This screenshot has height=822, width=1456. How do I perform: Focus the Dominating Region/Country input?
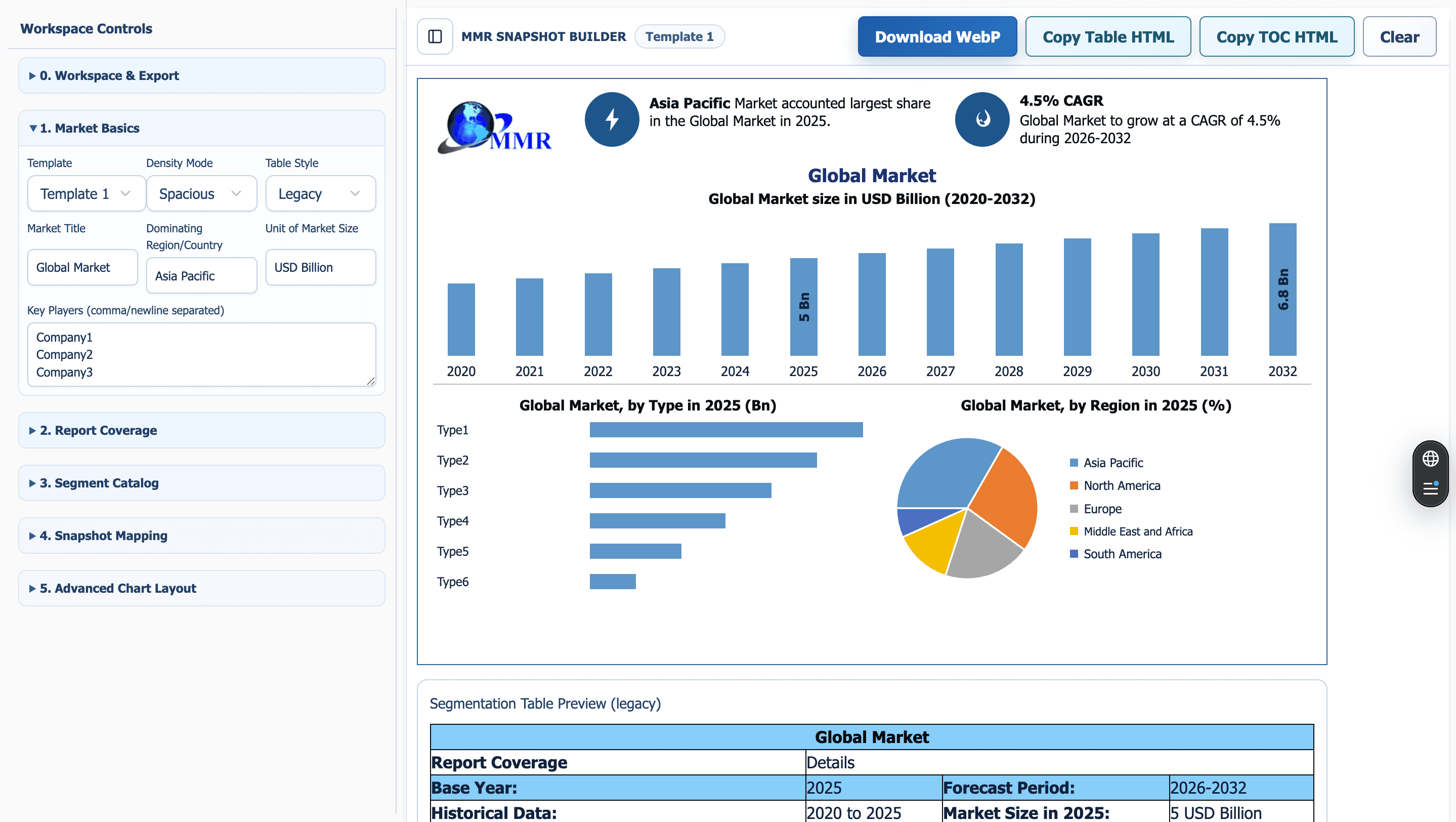[x=201, y=276]
